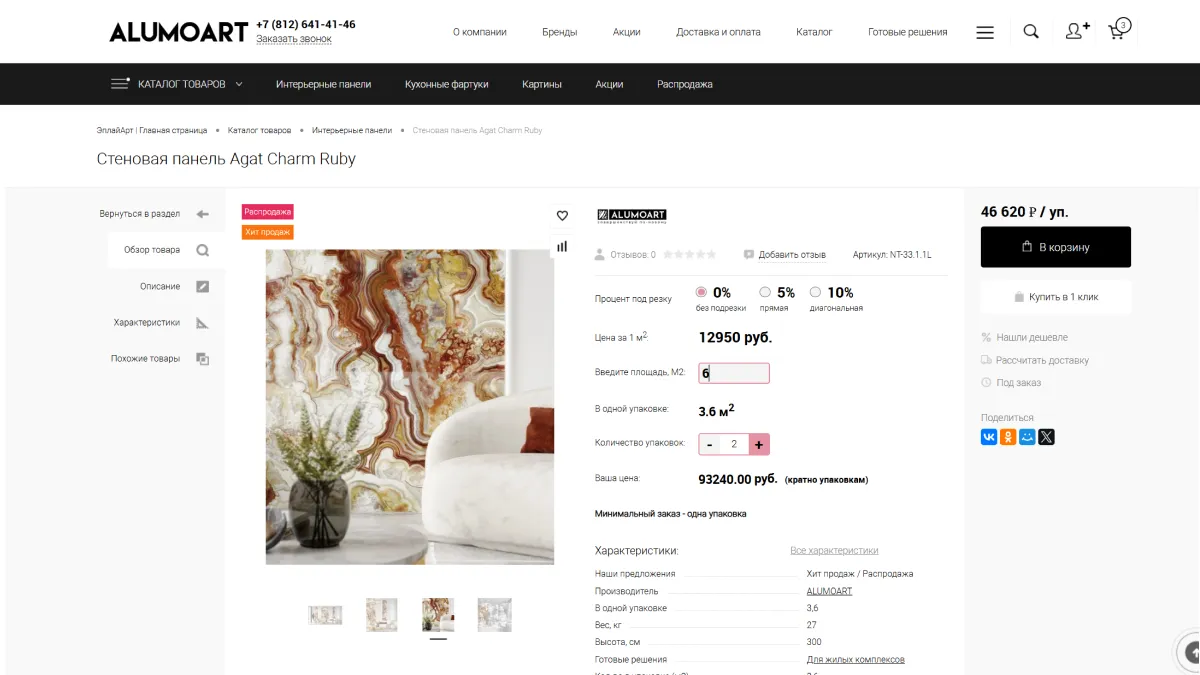Open the hamburger menu icon in header
This screenshot has width=1200, height=675.
[x=985, y=32]
